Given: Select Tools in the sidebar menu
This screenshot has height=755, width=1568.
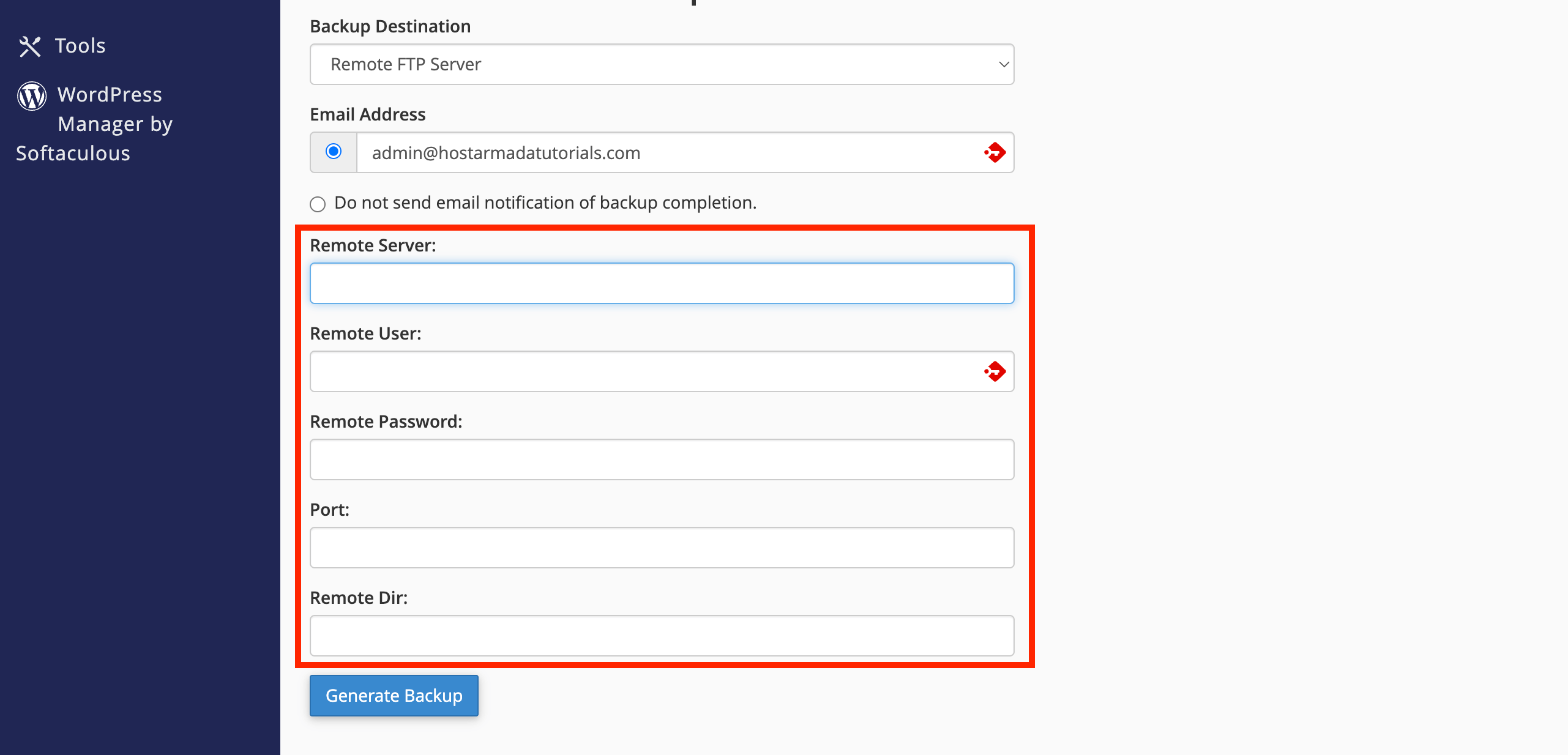Looking at the screenshot, I should [x=80, y=45].
